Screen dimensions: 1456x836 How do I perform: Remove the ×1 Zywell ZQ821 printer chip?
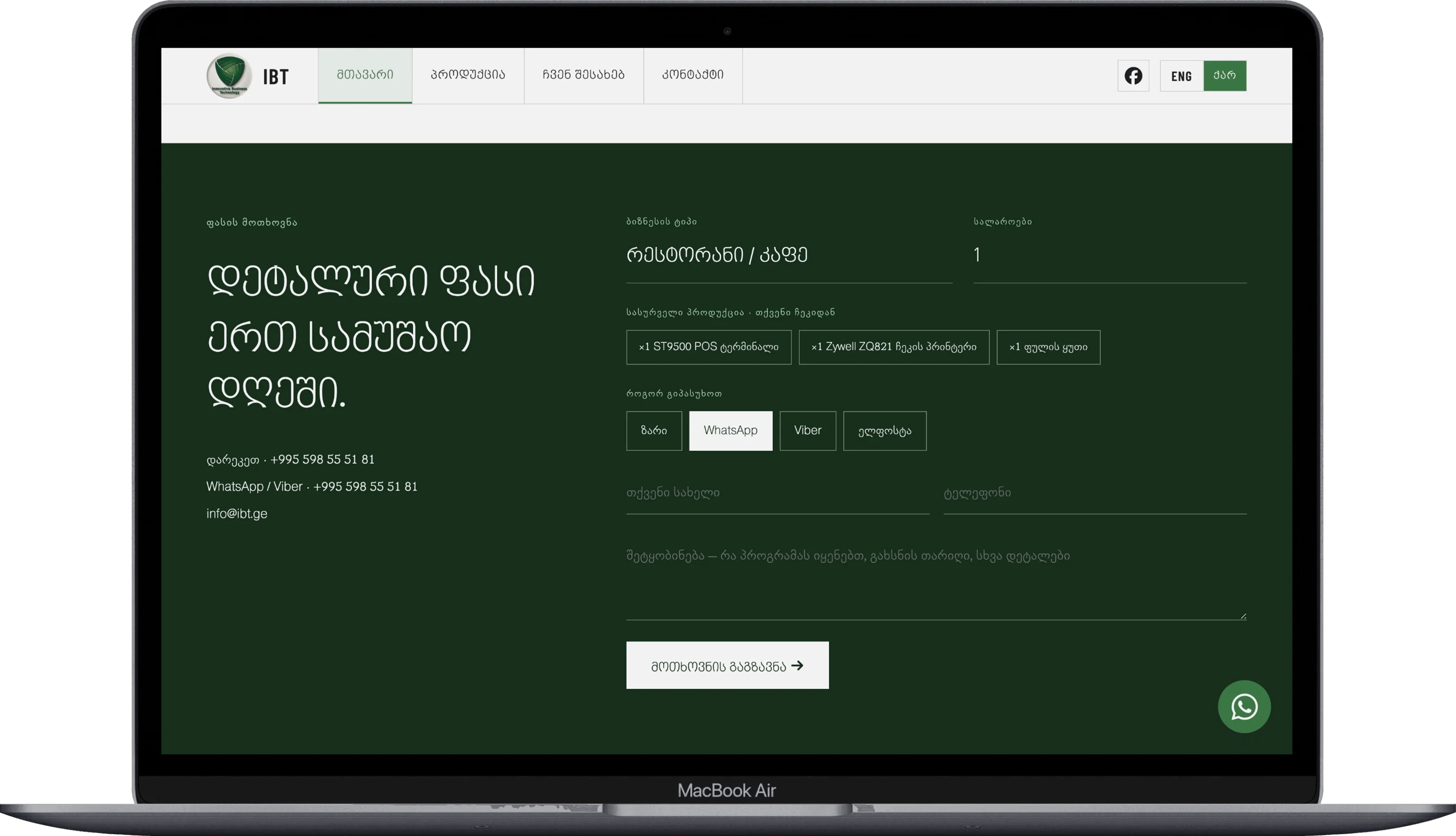coord(894,347)
